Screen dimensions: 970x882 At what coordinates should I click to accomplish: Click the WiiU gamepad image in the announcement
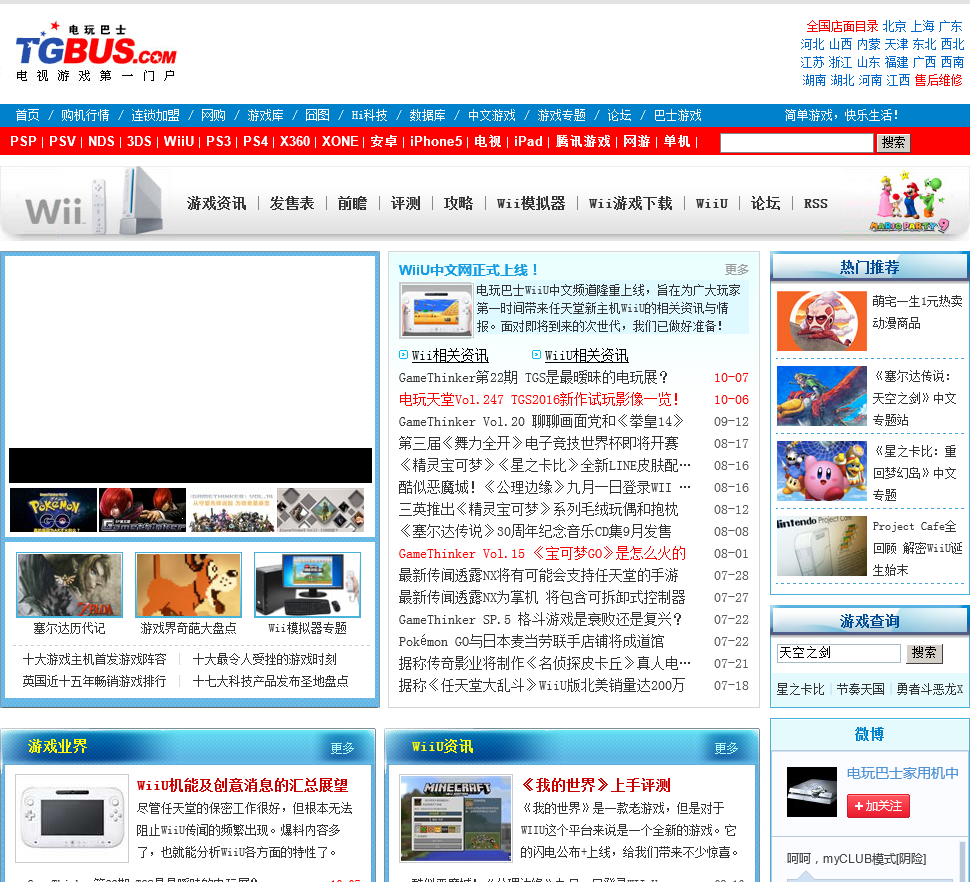436,310
